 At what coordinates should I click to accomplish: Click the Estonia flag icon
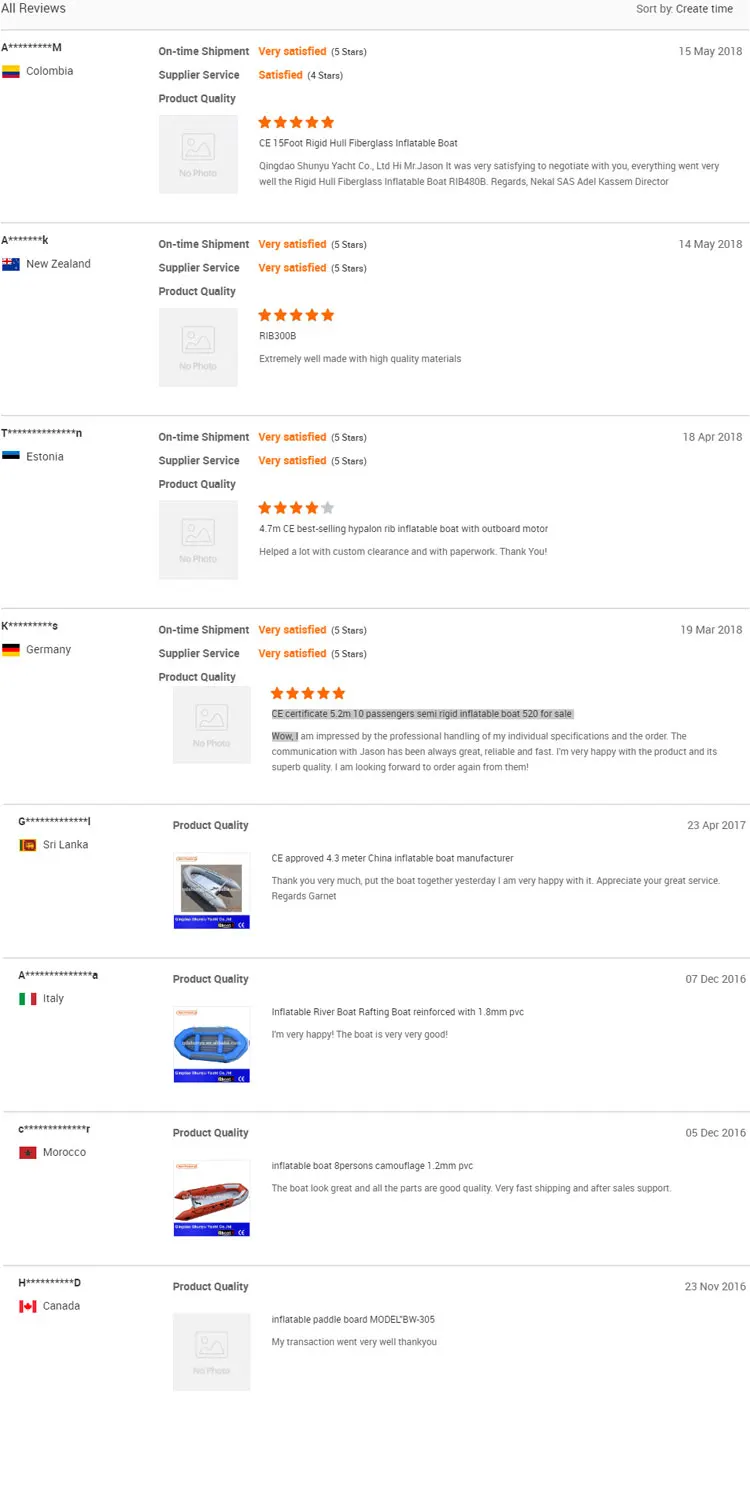[x=11, y=457]
